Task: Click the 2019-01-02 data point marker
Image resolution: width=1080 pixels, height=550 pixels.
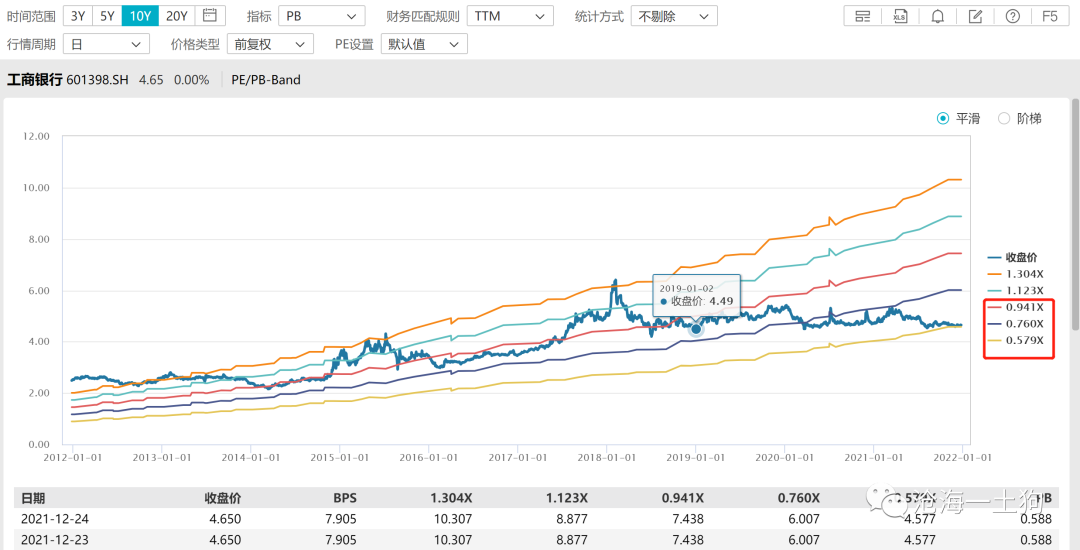Action: coord(696,329)
